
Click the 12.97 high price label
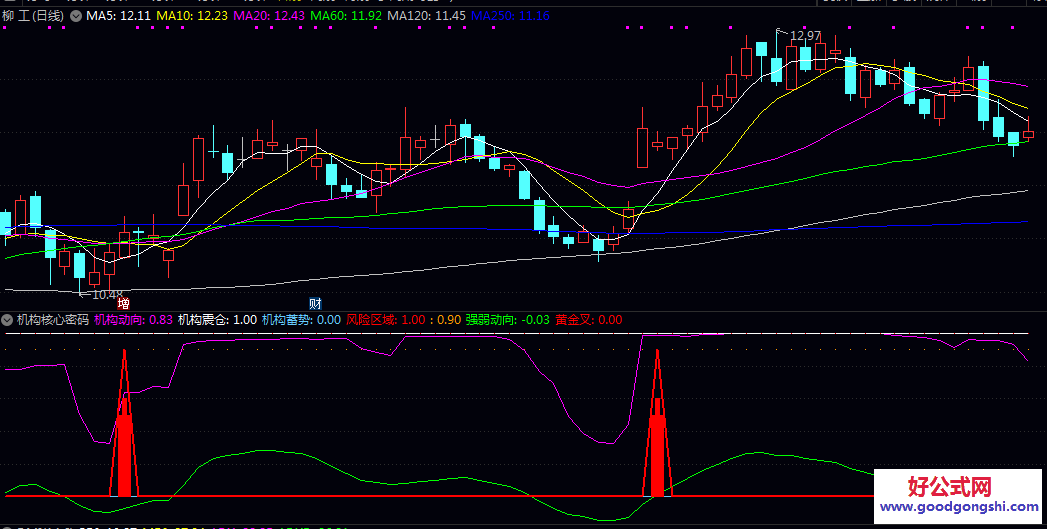pos(805,36)
